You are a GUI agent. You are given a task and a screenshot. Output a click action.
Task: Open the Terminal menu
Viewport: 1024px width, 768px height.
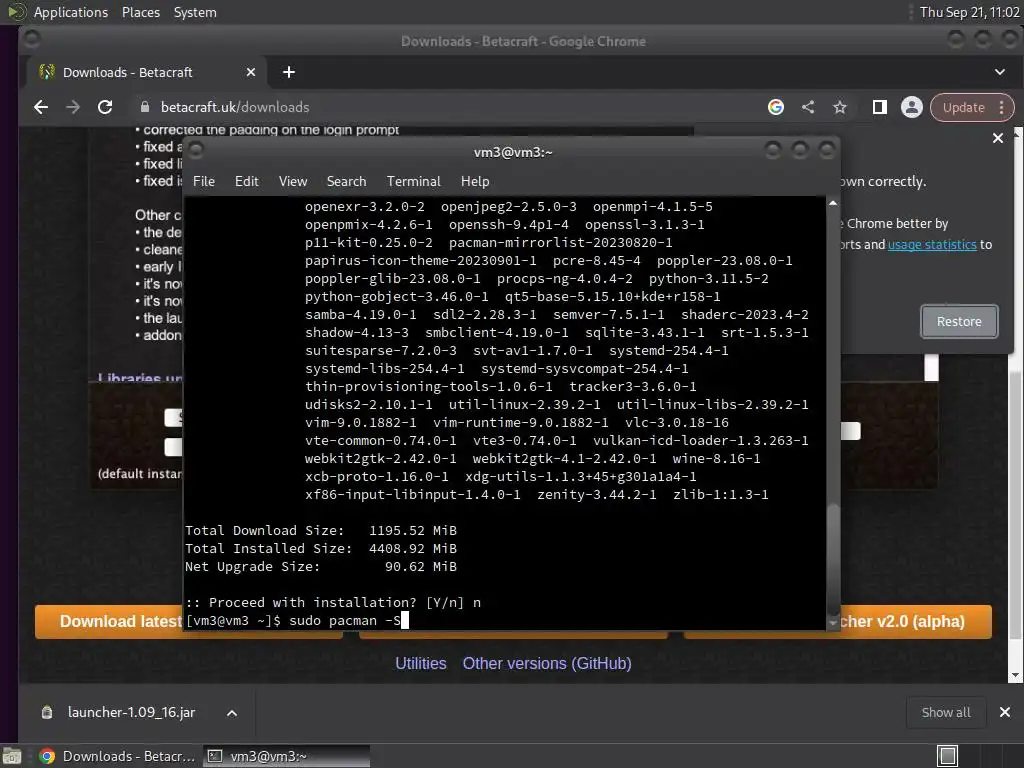[x=413, y=182]
